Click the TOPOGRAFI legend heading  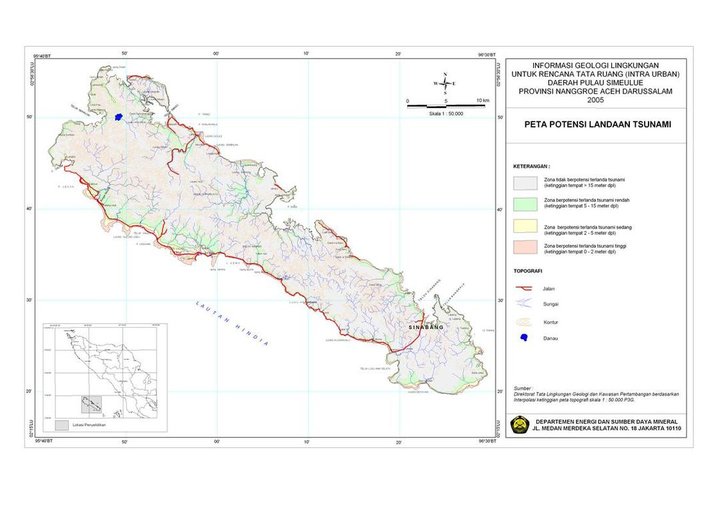click(x=529, y=270)
